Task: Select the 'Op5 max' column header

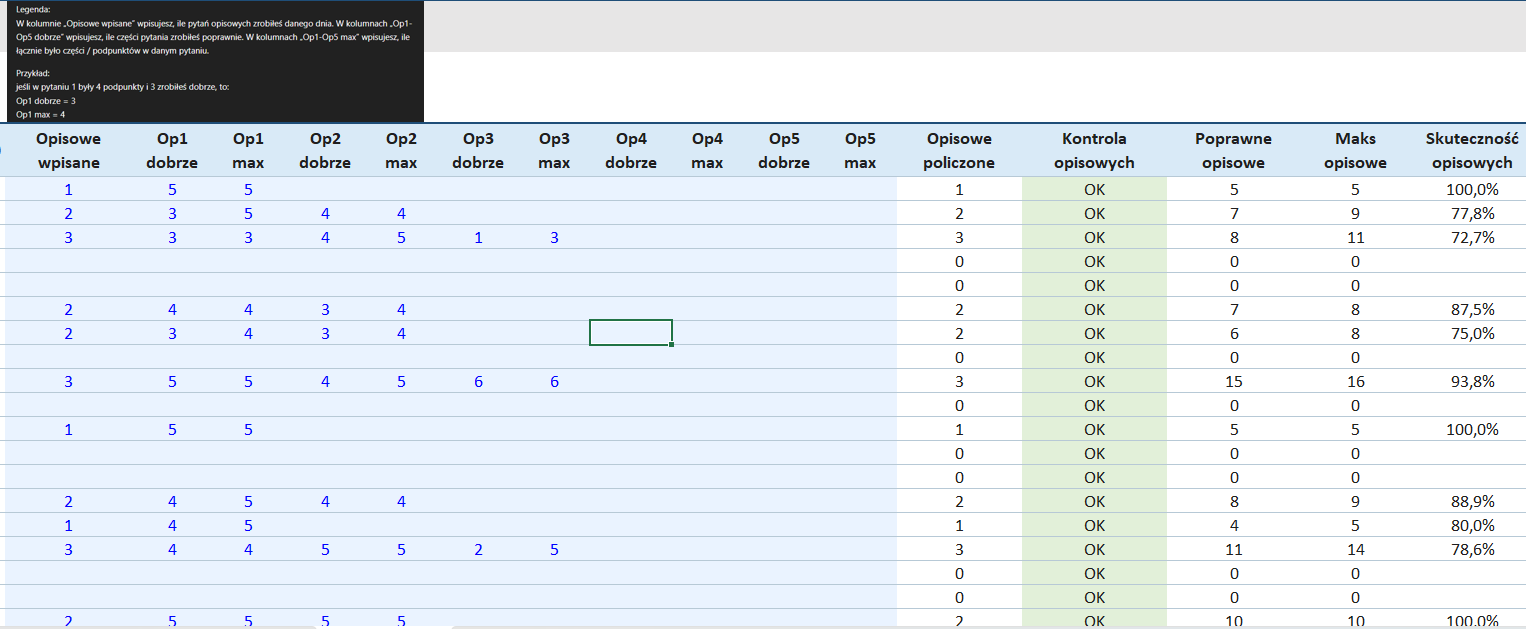Action: [860, 150]
